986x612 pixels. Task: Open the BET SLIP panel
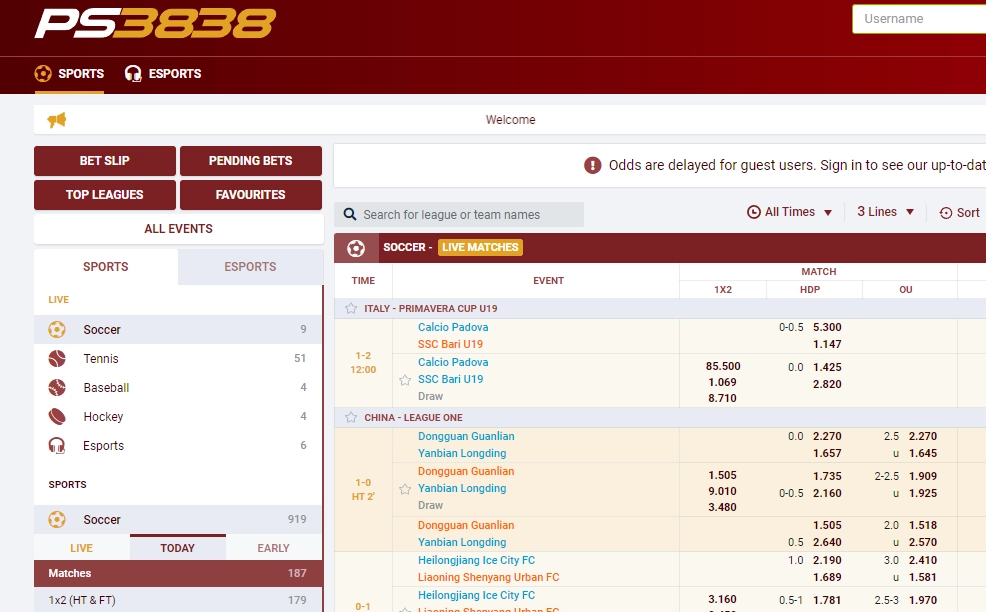click(x=104, y=160)
